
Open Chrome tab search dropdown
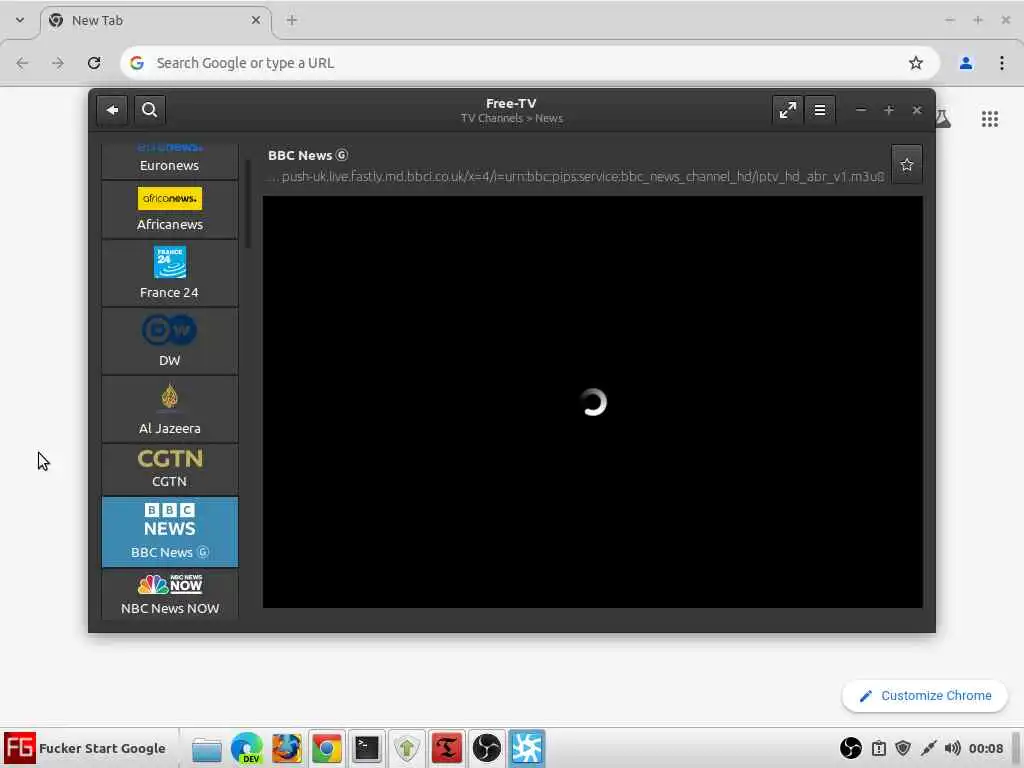[x=20, y=20]
